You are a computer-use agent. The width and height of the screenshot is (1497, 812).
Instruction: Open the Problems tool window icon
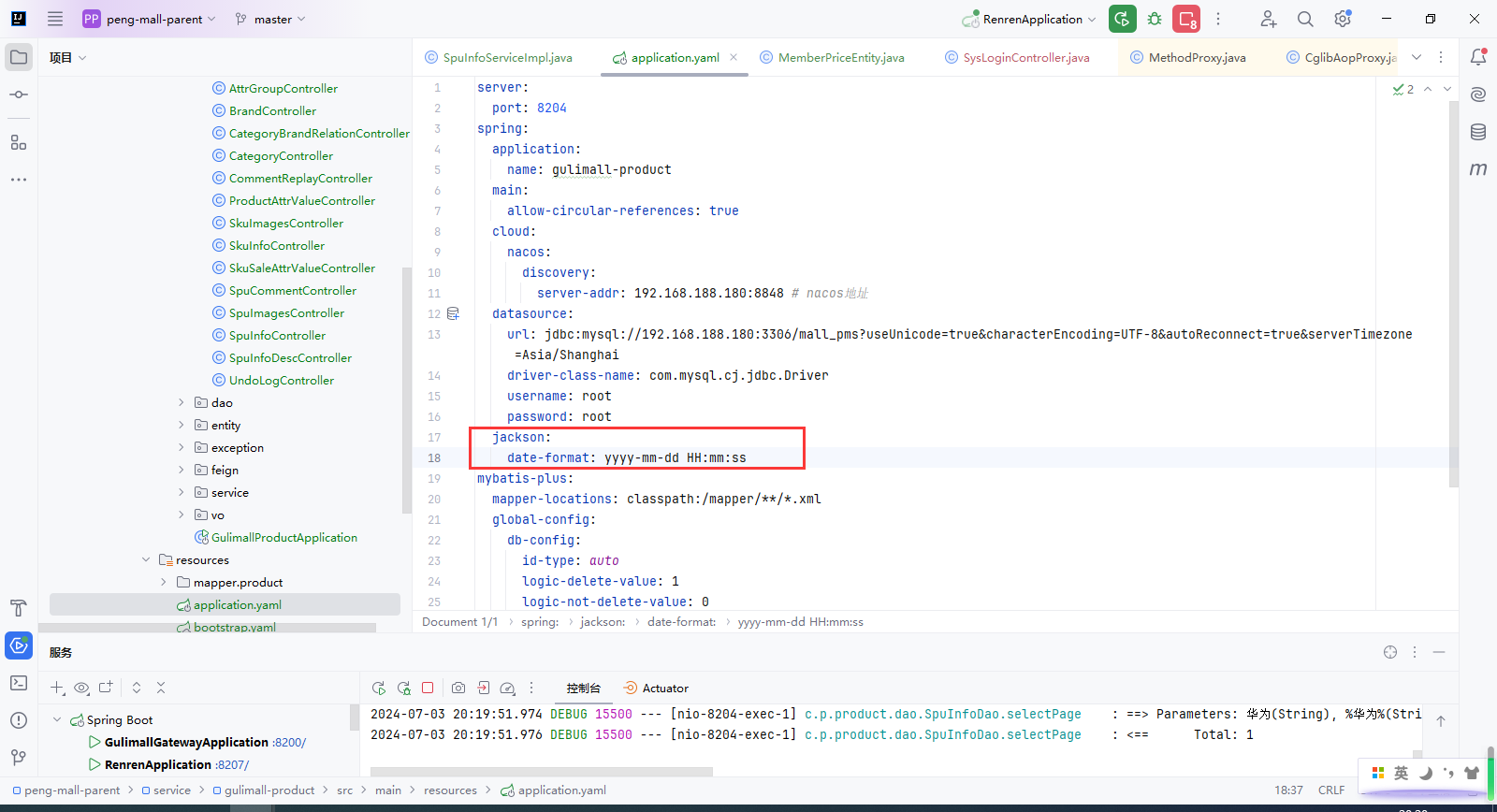pyautogui.click(x=19, y=720)
